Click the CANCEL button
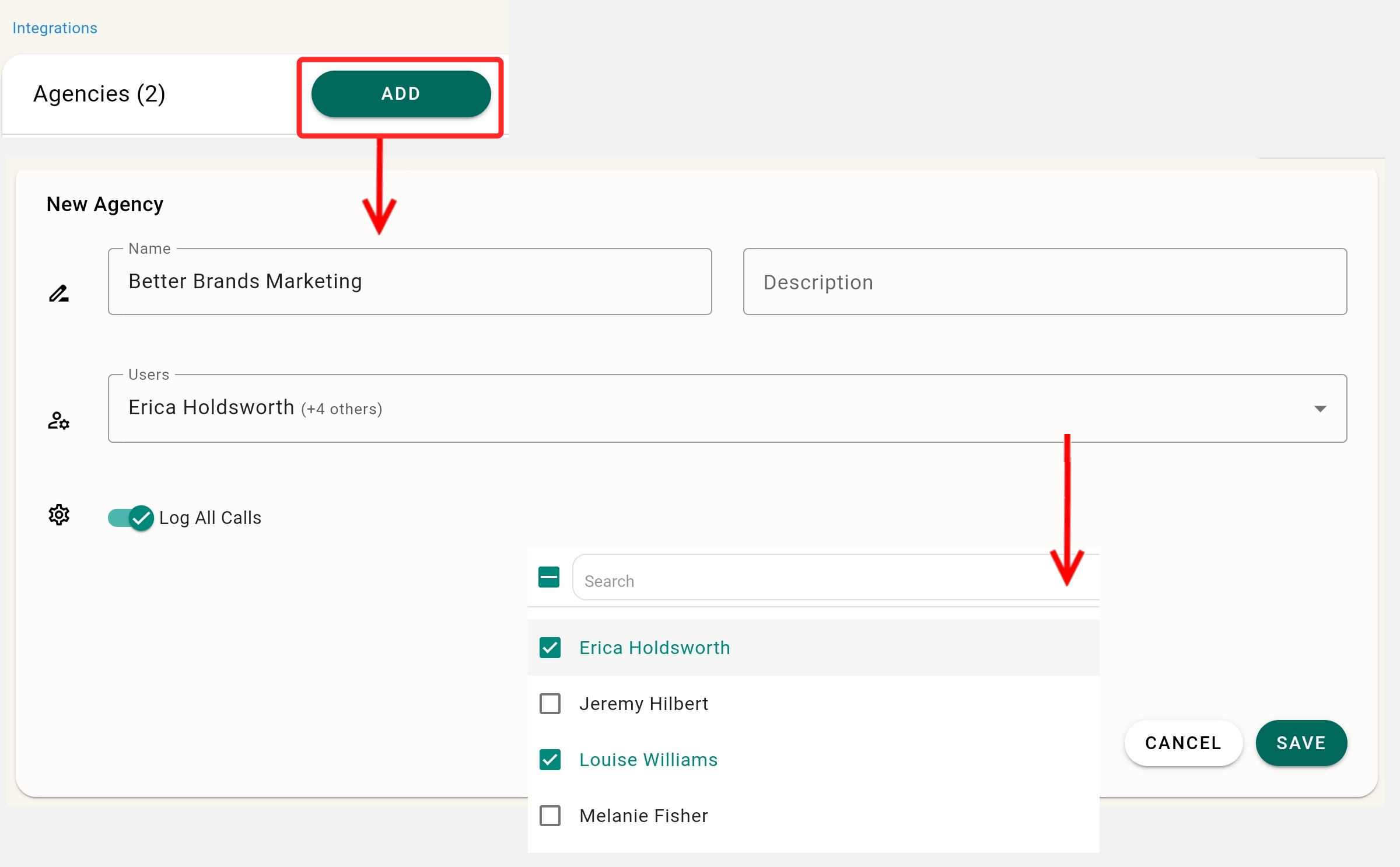The width and height of the screenshot is (1400, 867). point(1183,743)
